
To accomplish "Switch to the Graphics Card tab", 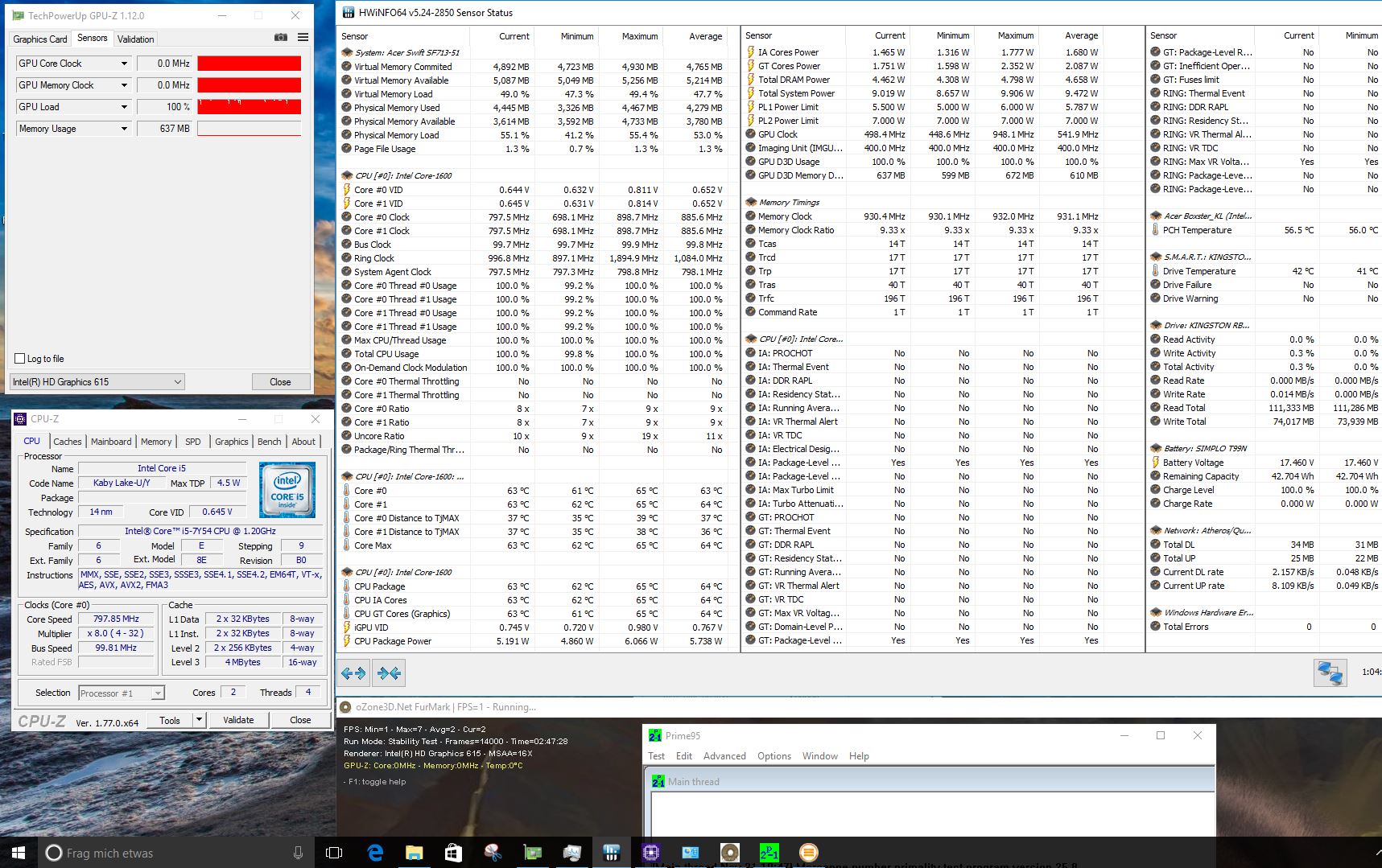I will 40,39.
